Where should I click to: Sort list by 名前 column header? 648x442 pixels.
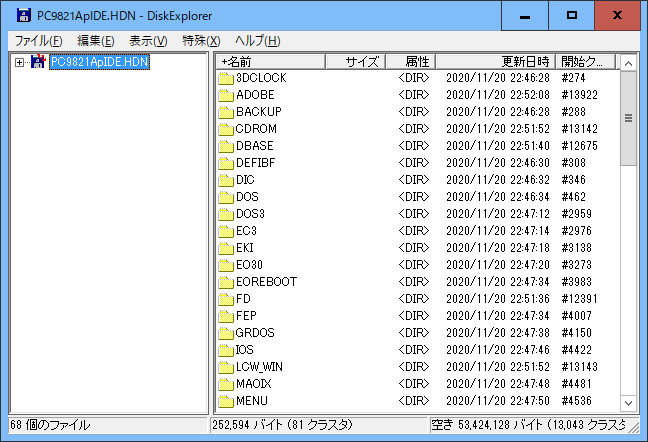click(270, 61)
